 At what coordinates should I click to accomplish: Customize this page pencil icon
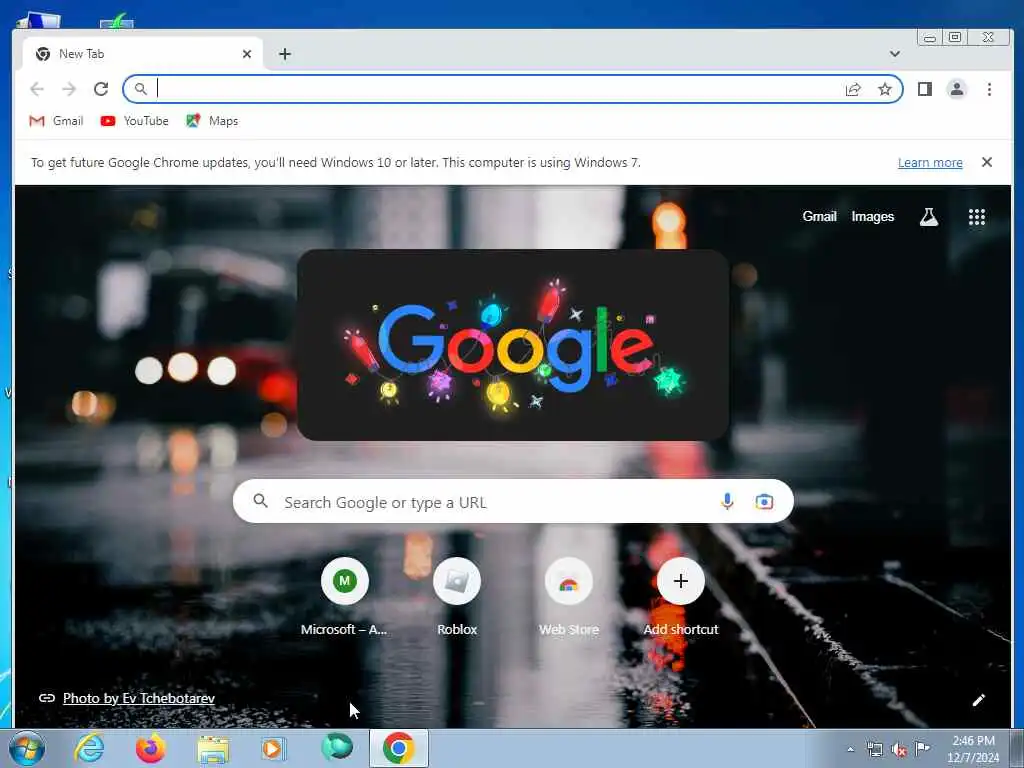click(978, 700)
